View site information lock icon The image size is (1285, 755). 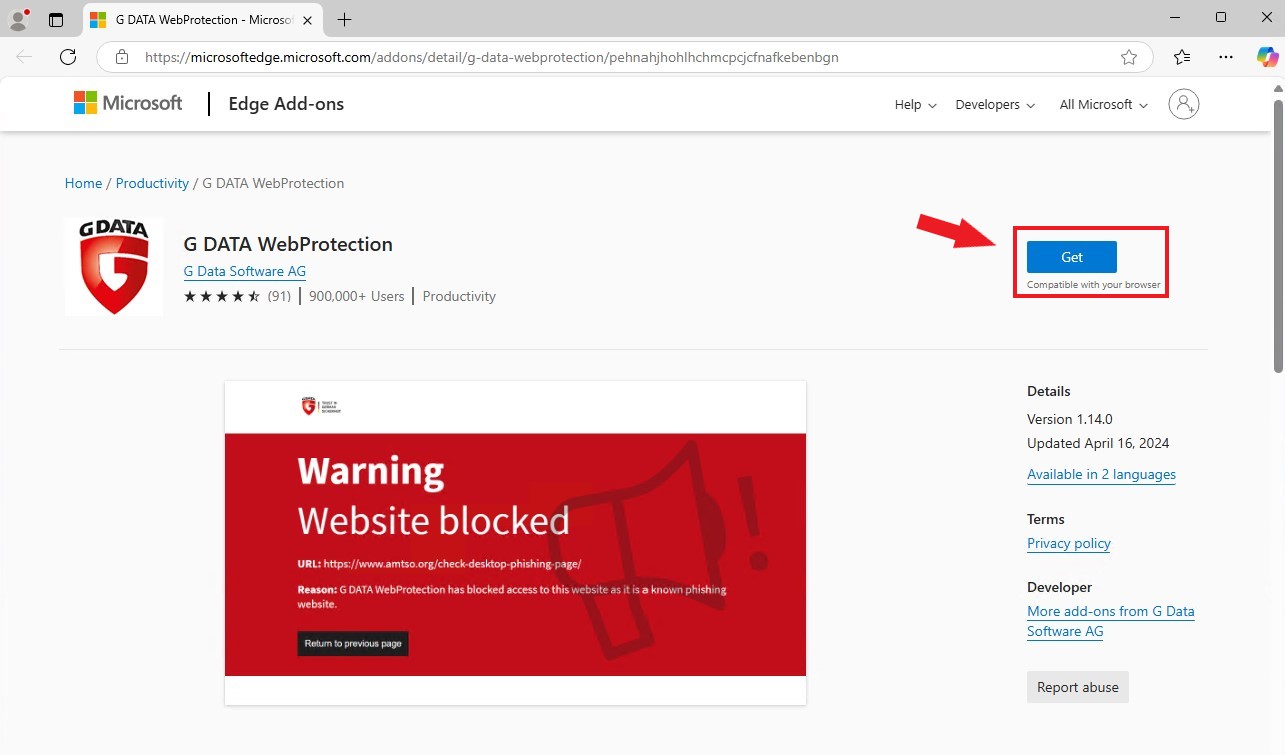click(122, 57)
